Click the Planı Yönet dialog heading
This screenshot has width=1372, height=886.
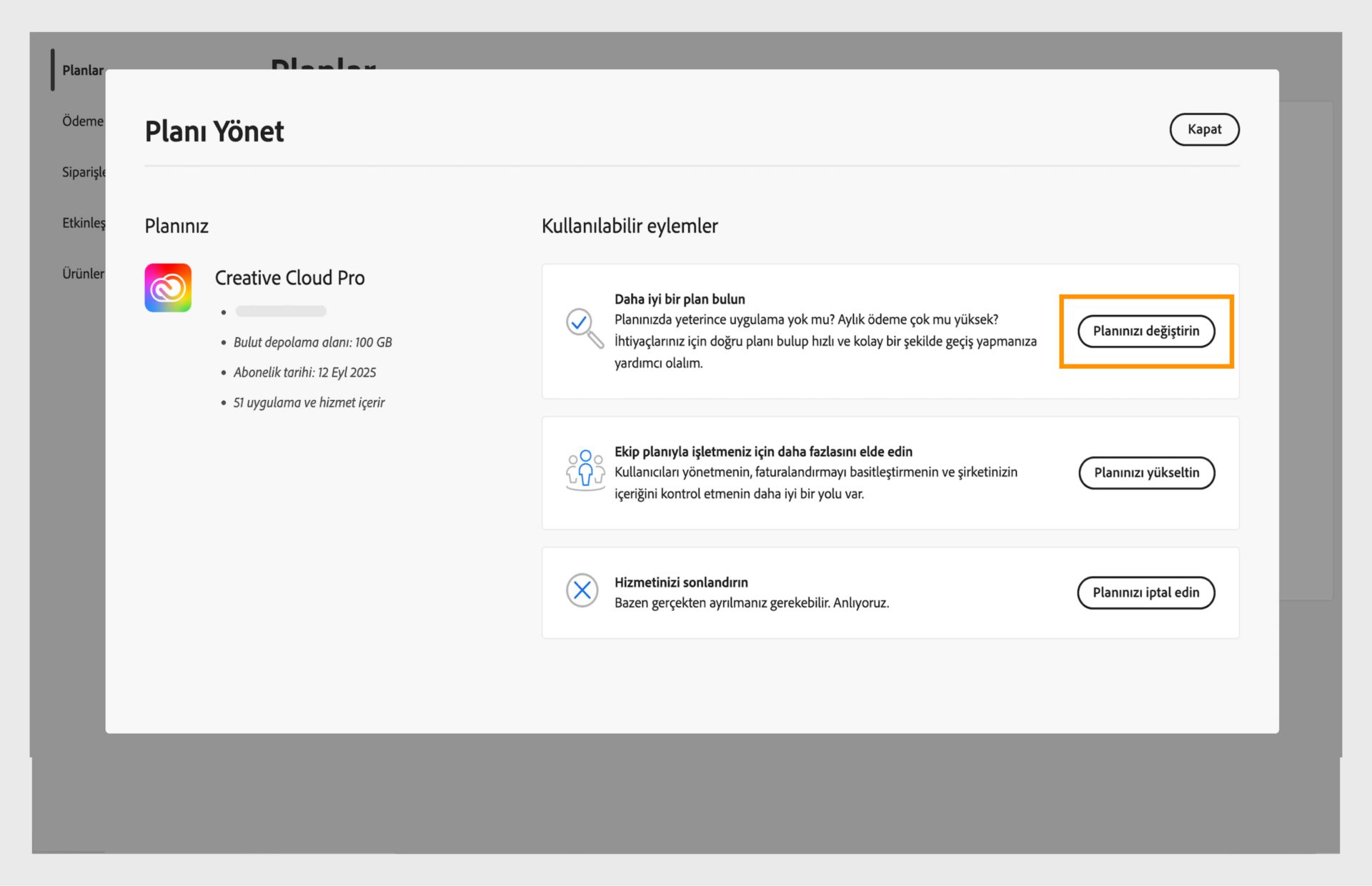[x=214, y=131]
